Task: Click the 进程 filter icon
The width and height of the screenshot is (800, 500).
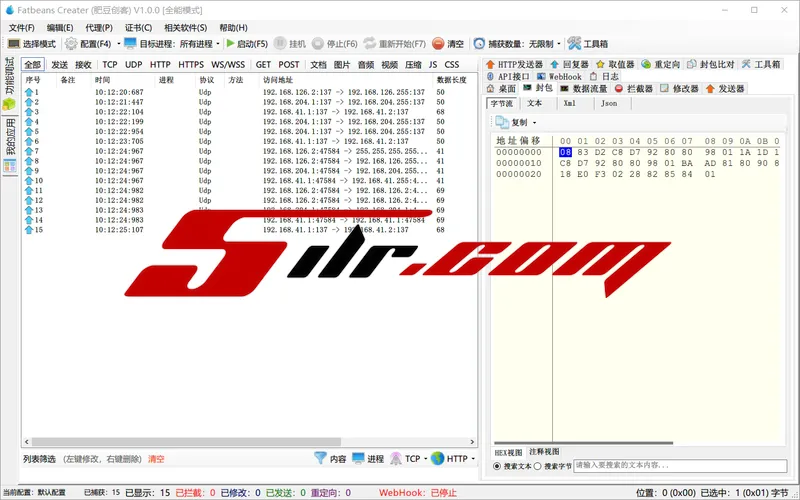Action: tap(358, 458)
